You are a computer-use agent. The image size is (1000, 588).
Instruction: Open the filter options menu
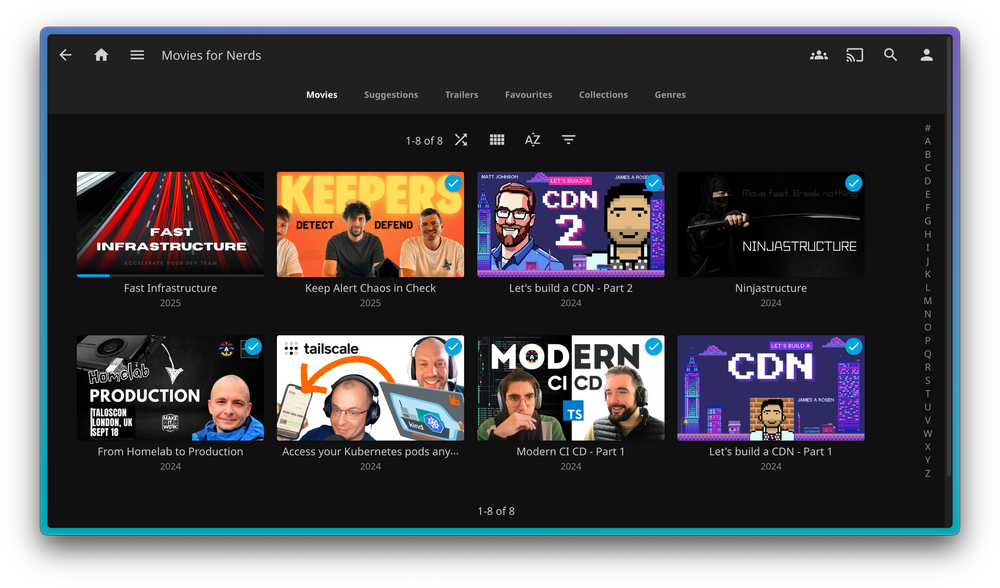(568, 140)
